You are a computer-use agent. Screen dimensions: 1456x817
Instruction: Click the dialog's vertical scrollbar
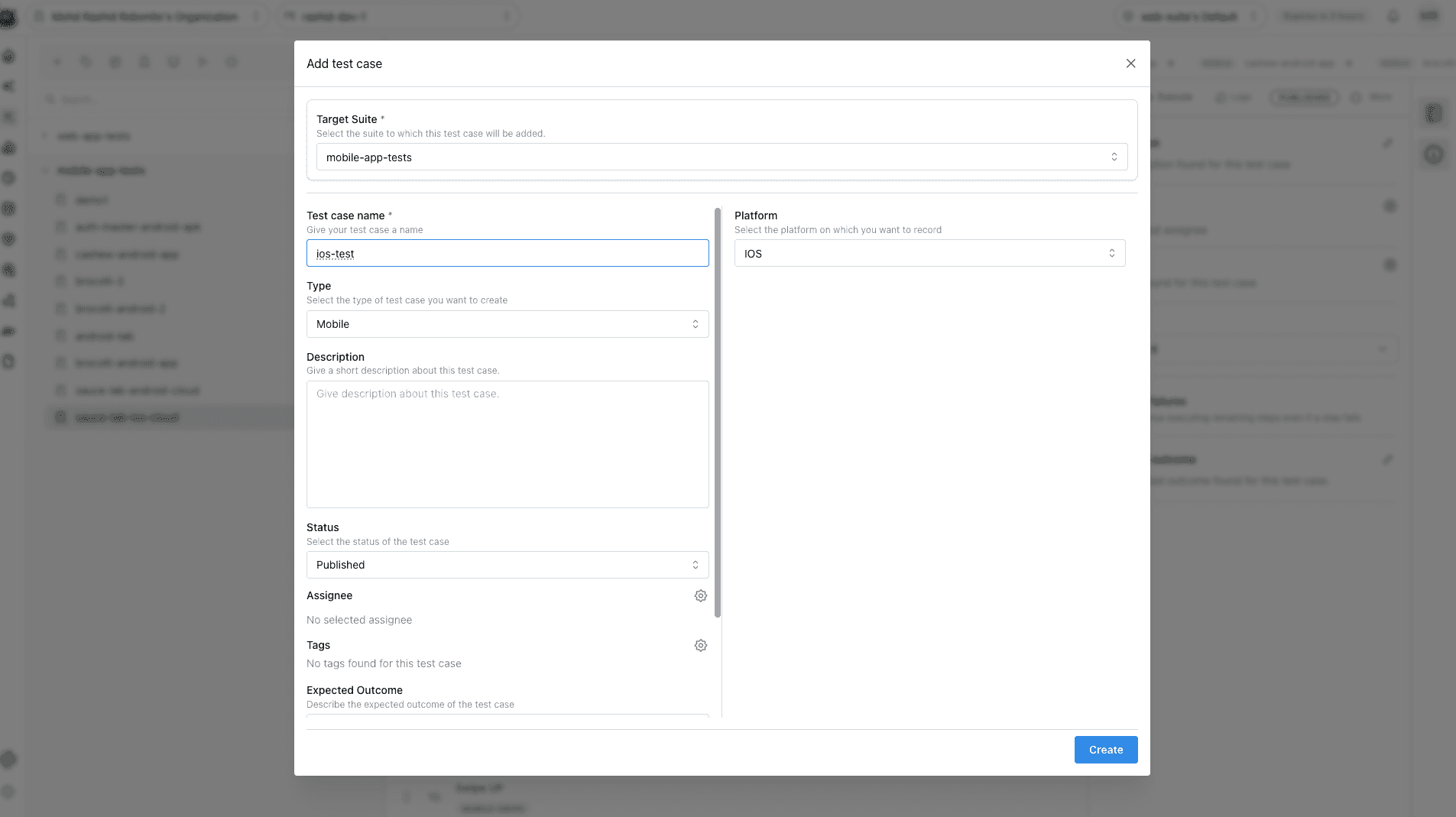coord(717,413)
